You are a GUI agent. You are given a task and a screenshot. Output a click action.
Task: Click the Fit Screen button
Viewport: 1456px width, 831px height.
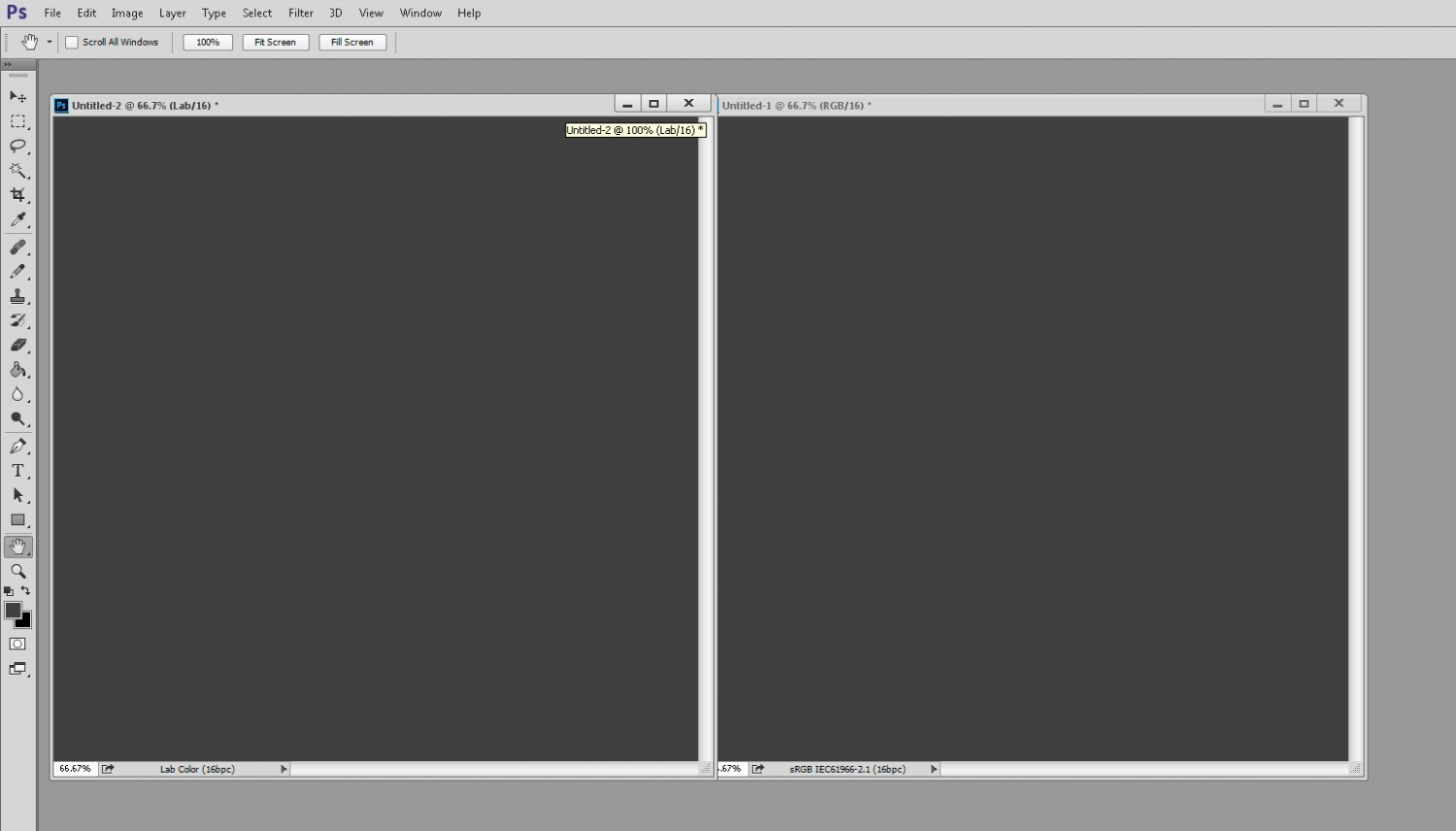click(276, 42)
